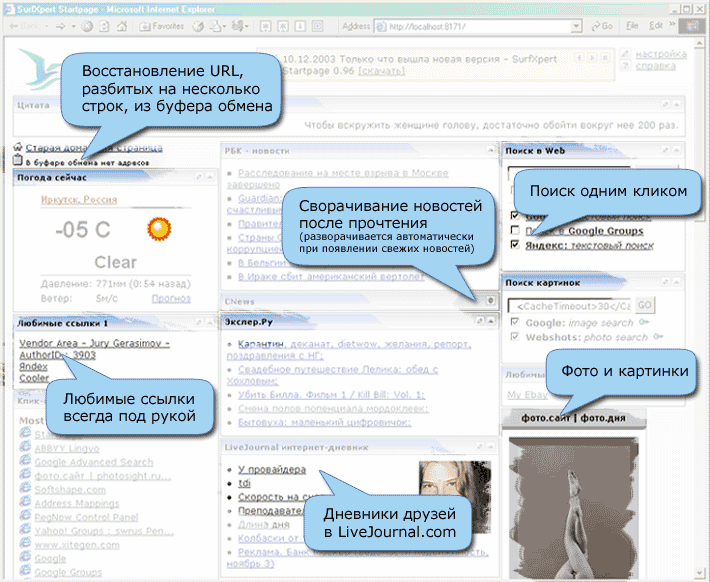Expand the collapsed CNews panel
Screen dimensions: 710x582
tap(490, 300)
